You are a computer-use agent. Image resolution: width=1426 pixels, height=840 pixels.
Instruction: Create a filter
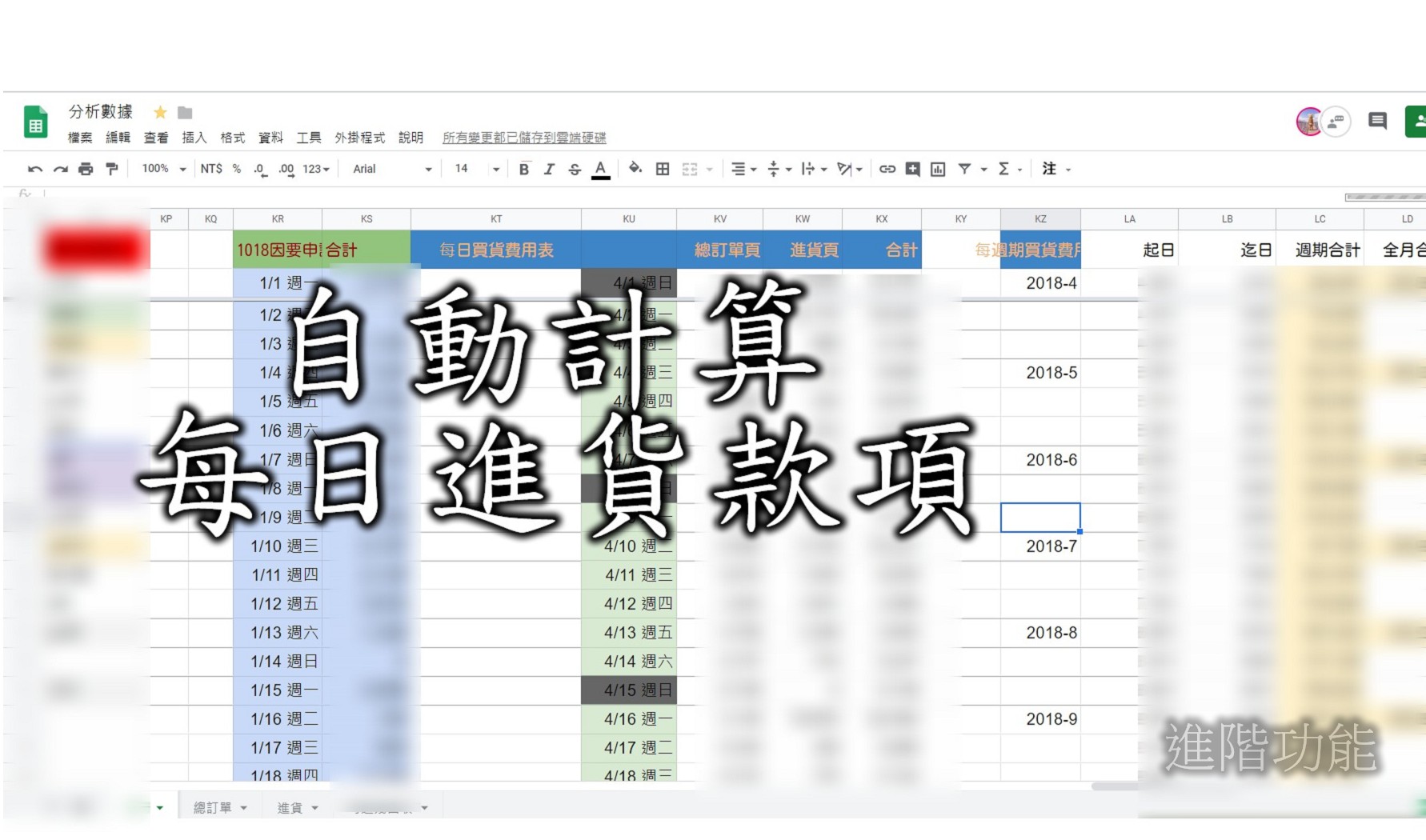click(x=964, y=169)
